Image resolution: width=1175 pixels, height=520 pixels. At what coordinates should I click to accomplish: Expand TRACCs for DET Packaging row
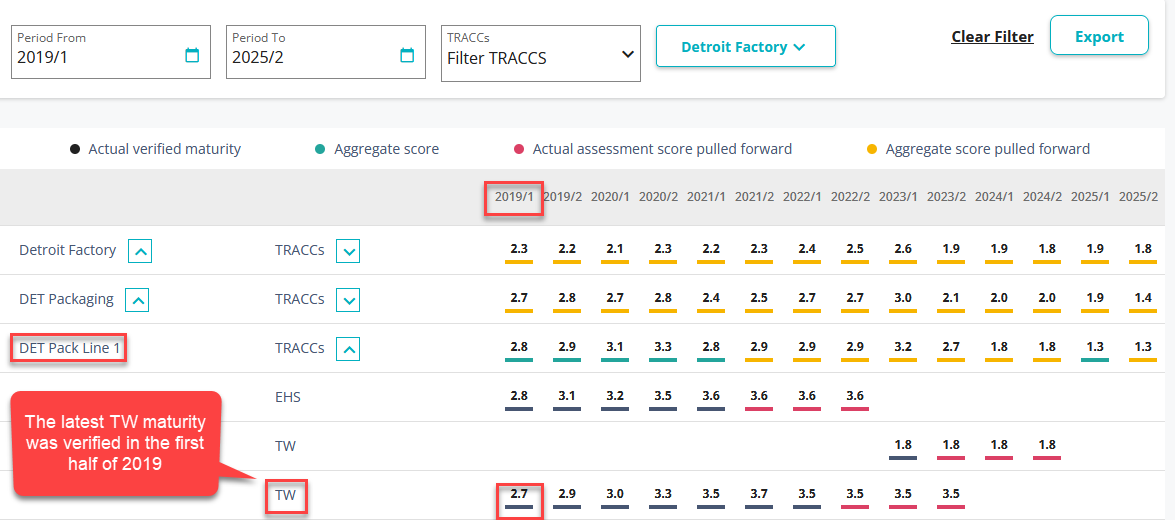tap(348, 300)
